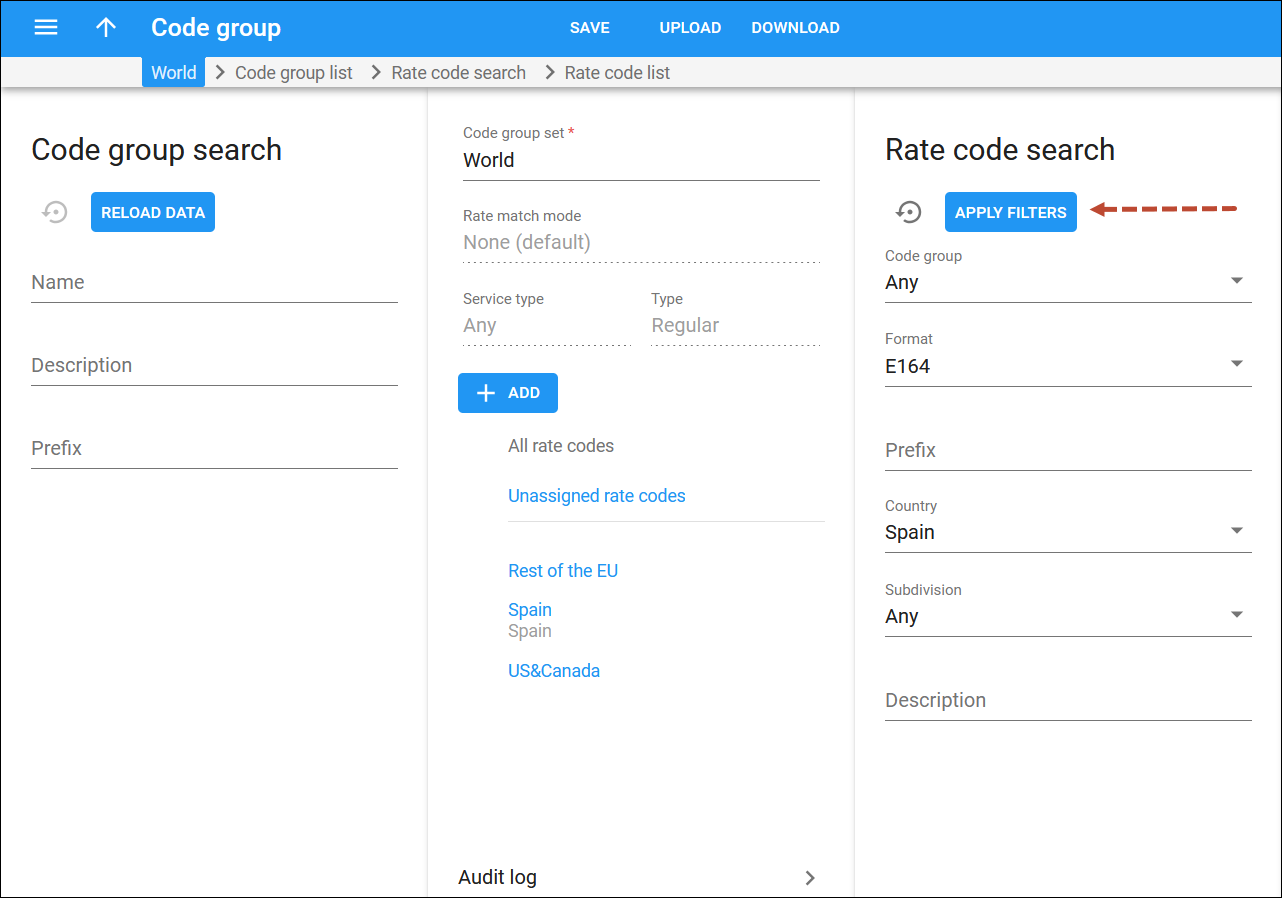Open Unassigned rate codes link
The image size is (1282, 898).
pyautogui.click(x=597, y=496)
